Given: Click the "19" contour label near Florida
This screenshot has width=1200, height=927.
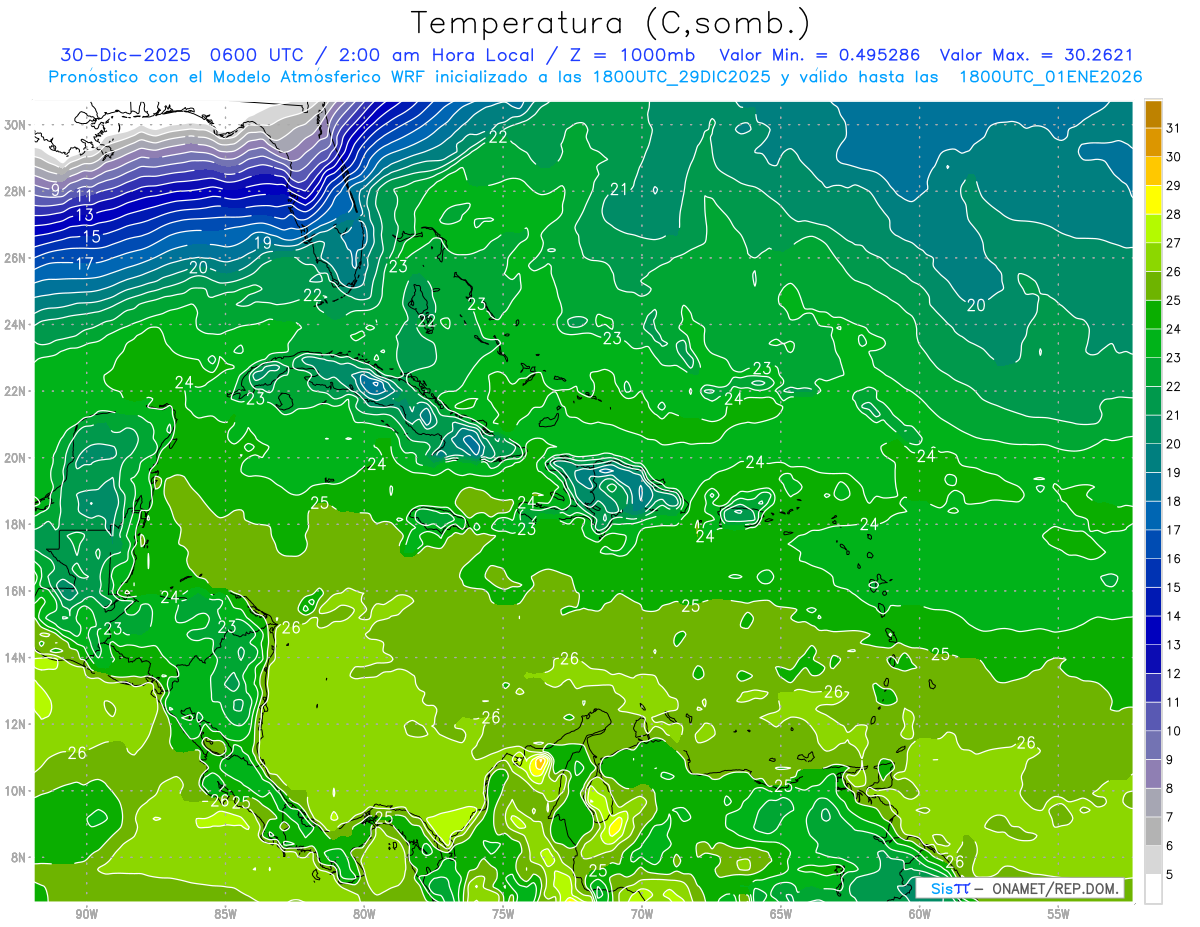Looking at the screenshot, I should [263, 243].
